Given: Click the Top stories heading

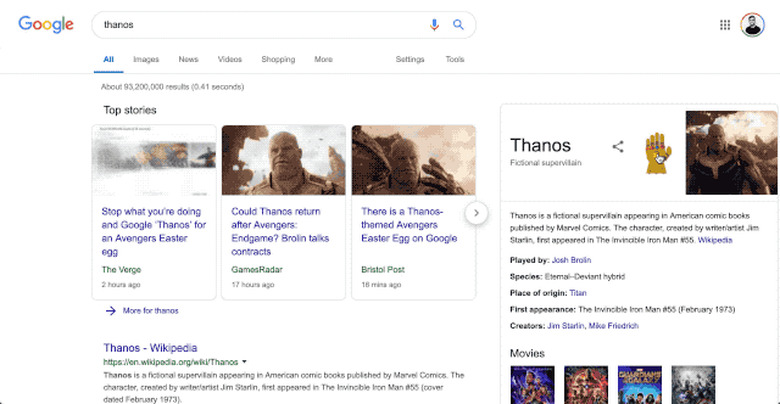Looking at the screenshot, I should pos(130,110).
